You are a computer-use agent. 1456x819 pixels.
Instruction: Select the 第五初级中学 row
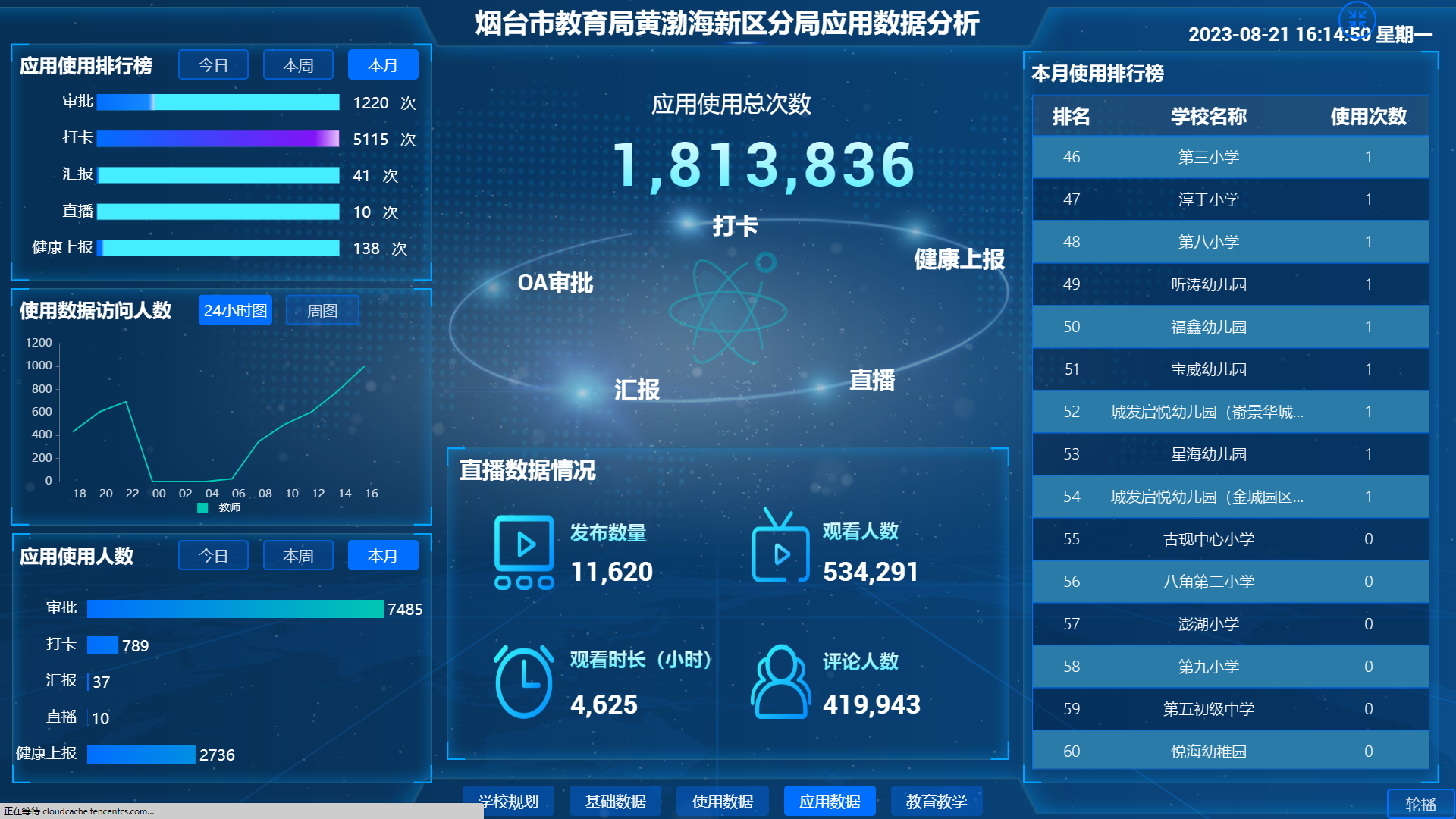(x=1230, y=709)
